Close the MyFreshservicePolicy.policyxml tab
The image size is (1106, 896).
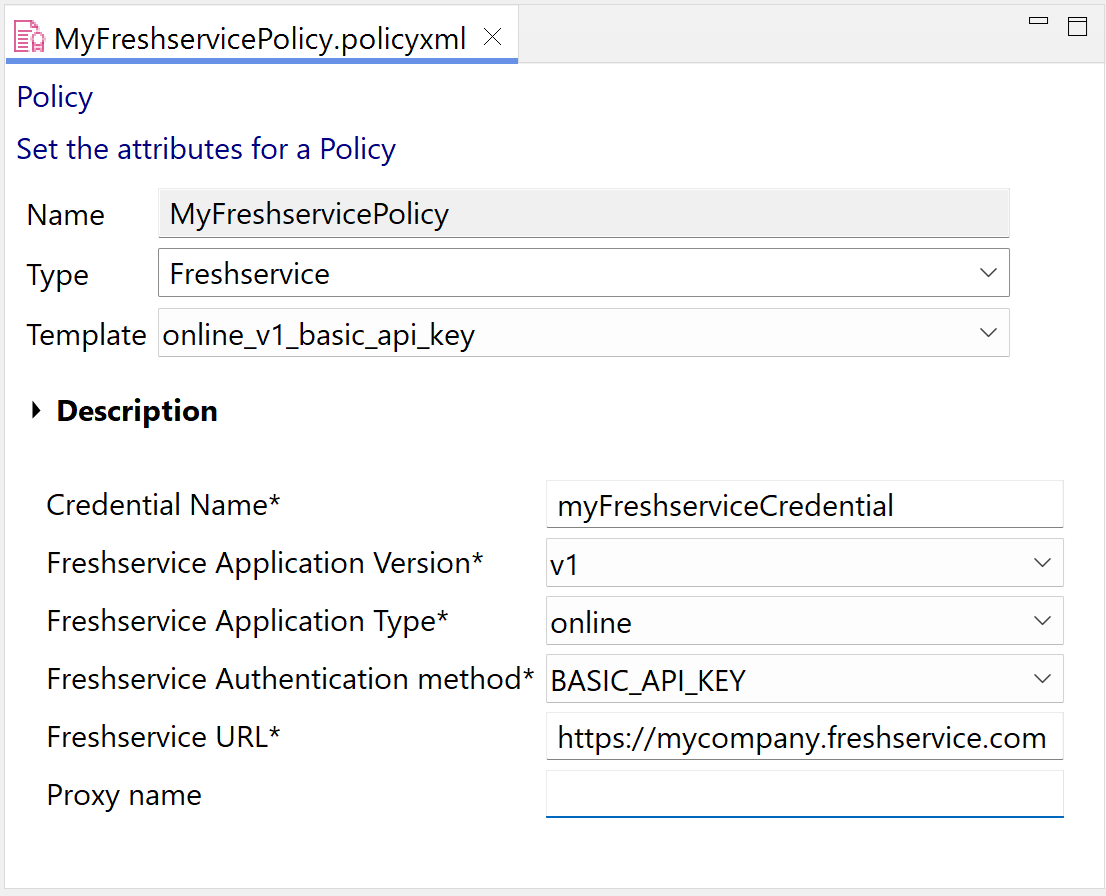tap(492, 37)
